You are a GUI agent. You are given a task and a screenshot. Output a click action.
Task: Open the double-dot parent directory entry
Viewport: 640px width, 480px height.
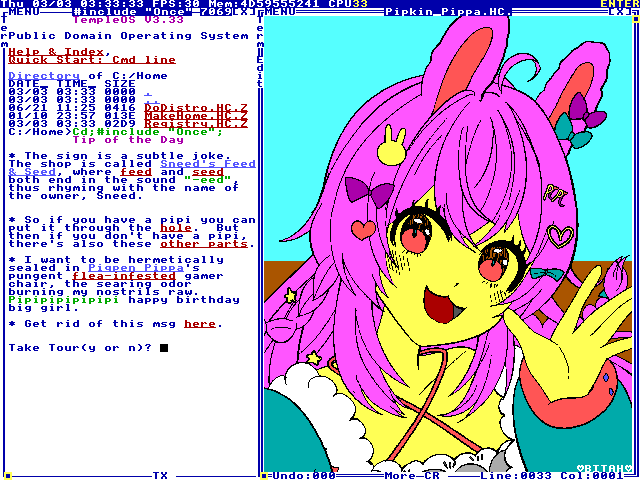152,100
